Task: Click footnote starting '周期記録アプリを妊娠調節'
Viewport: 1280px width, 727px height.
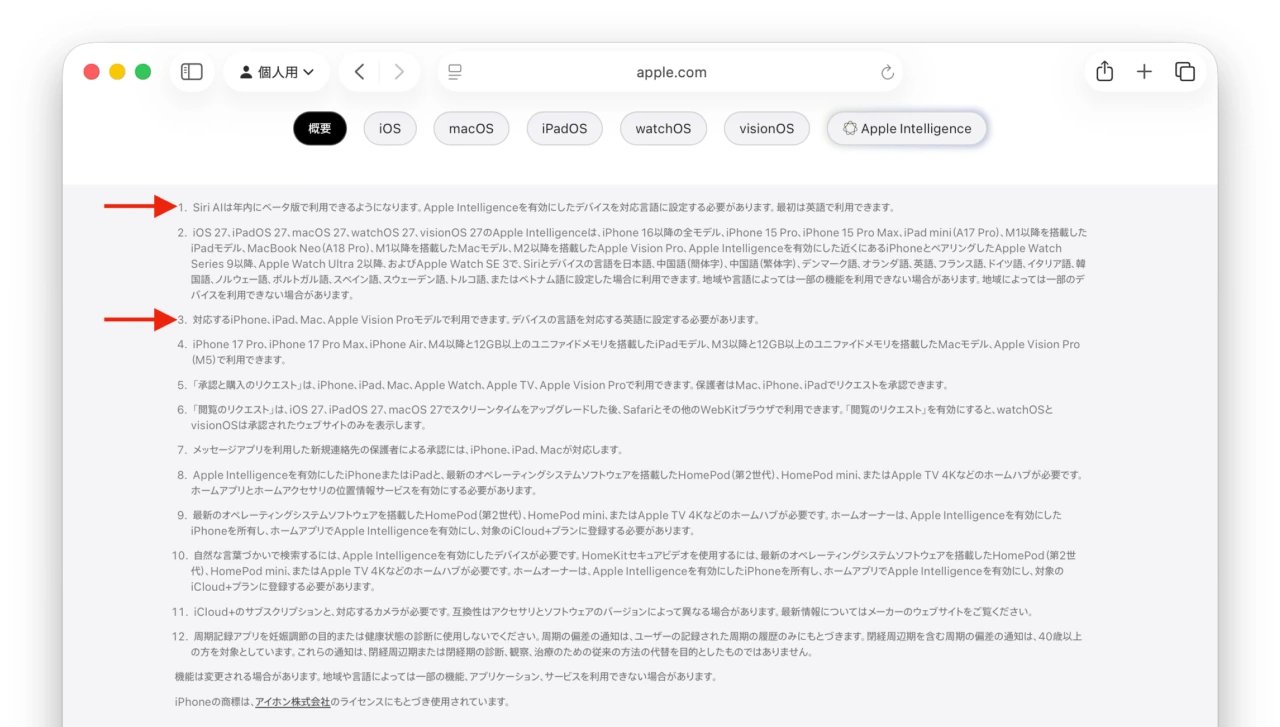Action: (x=636, y=644)
